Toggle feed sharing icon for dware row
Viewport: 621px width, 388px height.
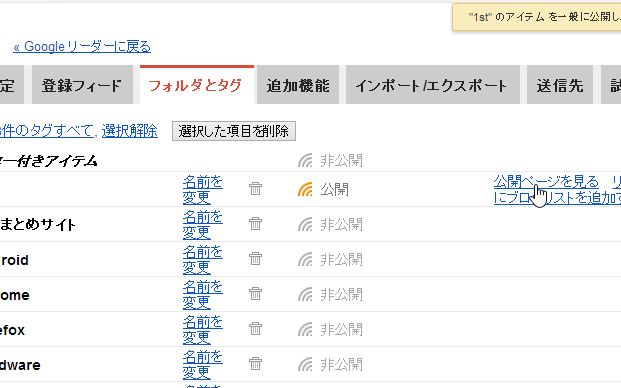[305, 364]
